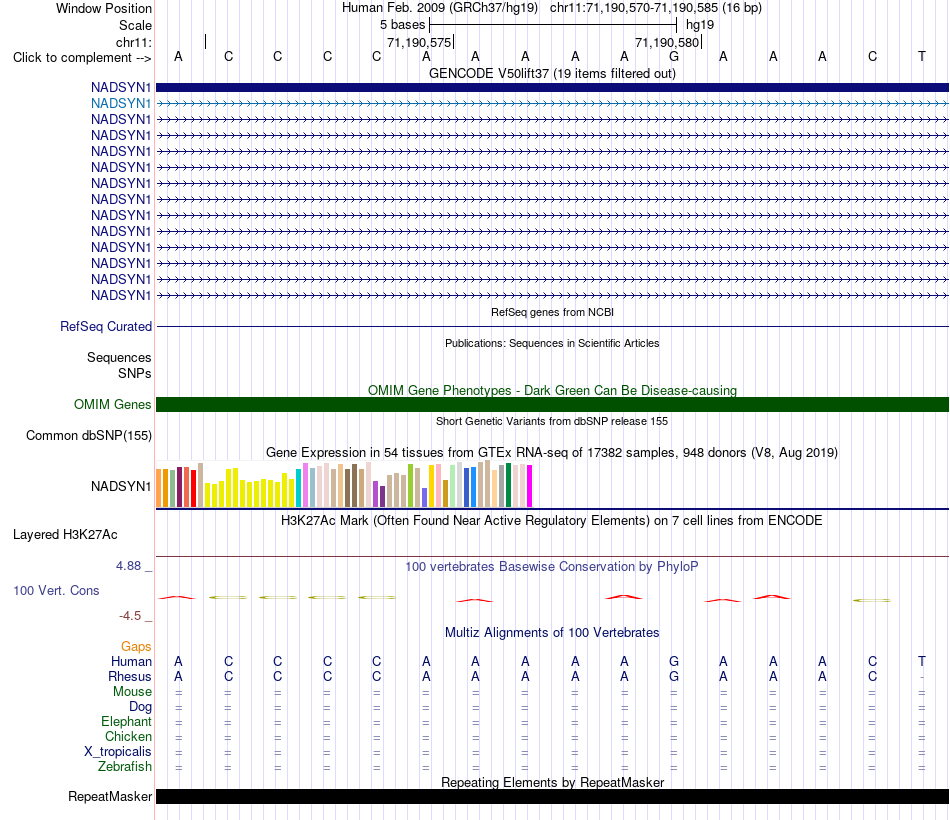Click the dark green bar in GTEx chart
Viewport: 950px width, 820px height.
pos(508,485)
